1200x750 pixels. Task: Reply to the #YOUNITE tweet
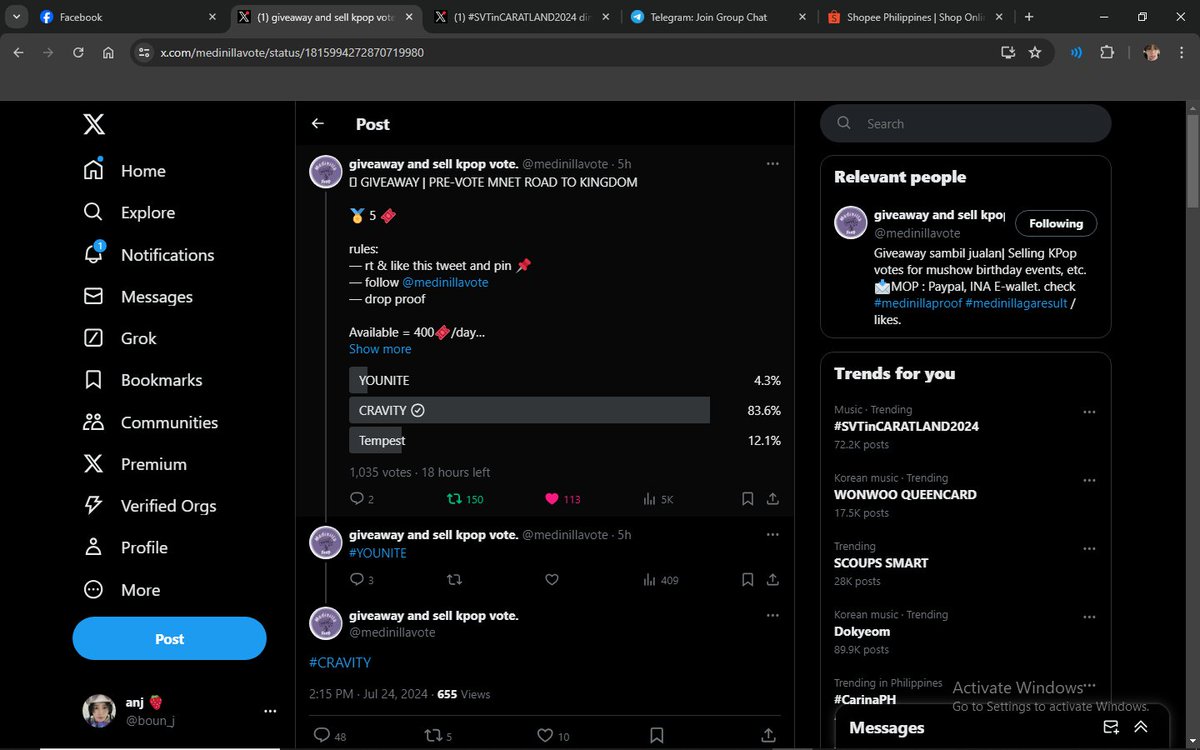[361, 579]
